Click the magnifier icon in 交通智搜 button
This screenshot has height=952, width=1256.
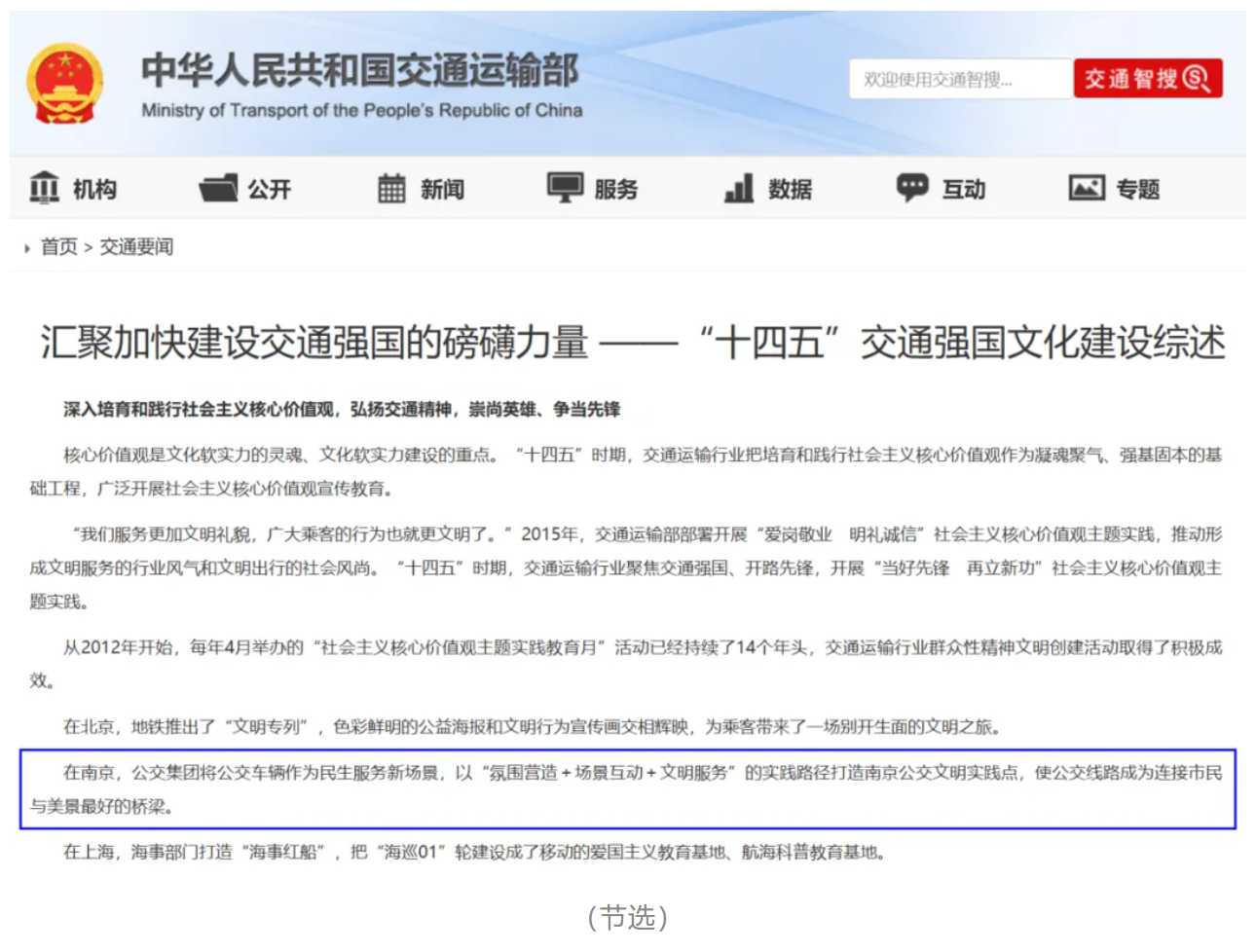click(1197, 79)
